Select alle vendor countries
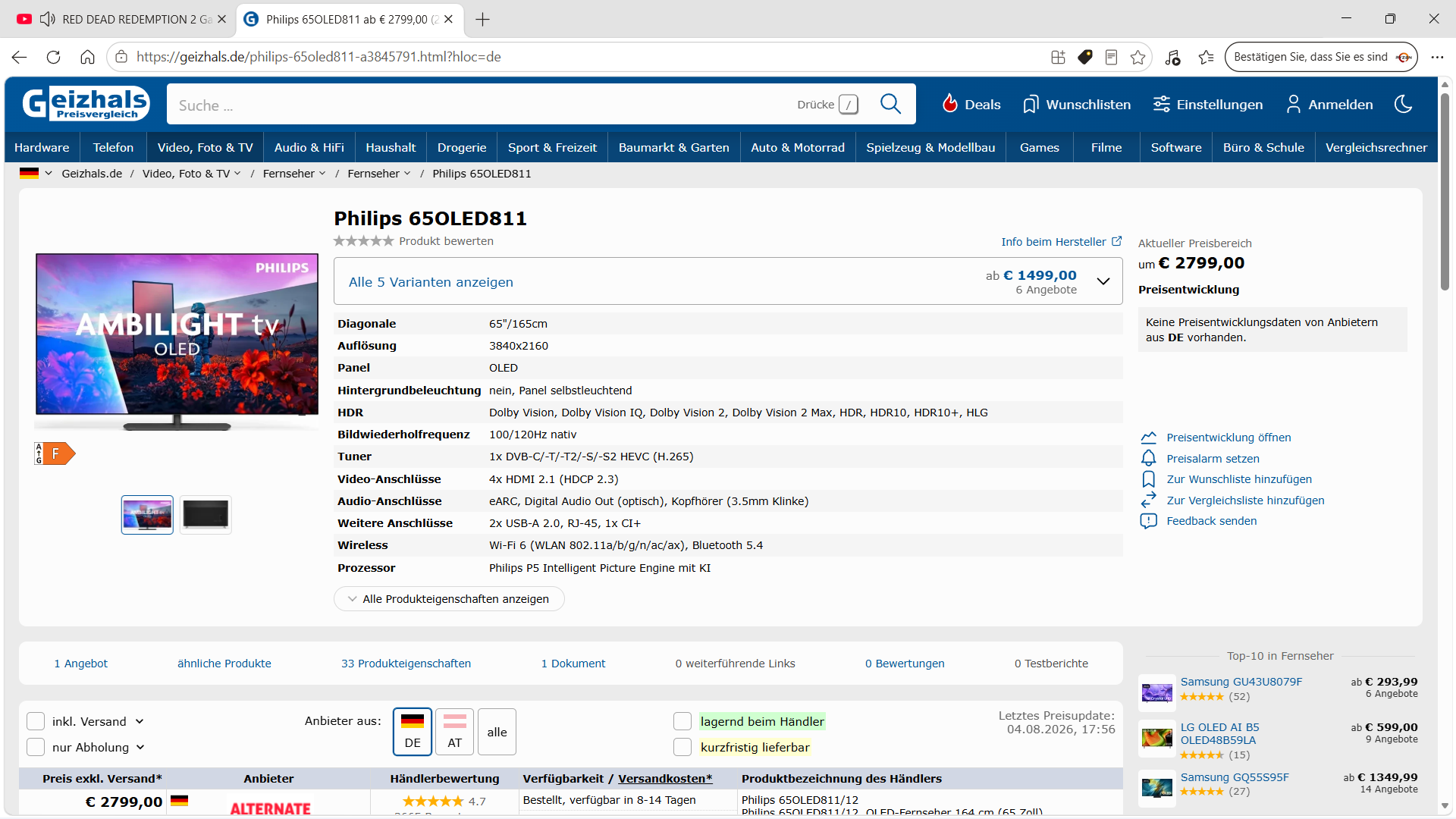 coord(497,732)
